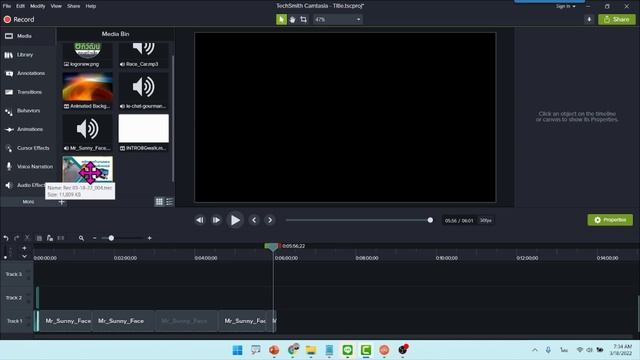Open the Behaviors tab
This screenshot has height=360, width=640.
(27, 111)
